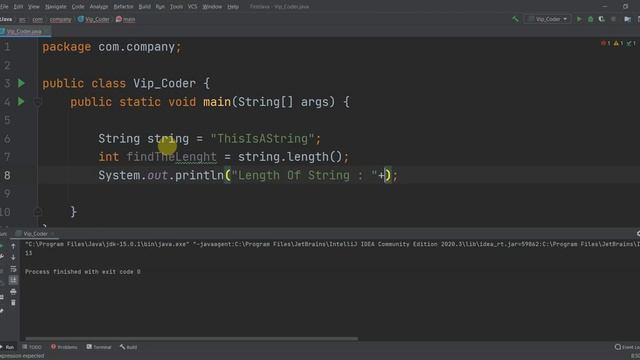This screenshot has height=360, width=640.
Task: Click run gutter arrow beside class Vip_Coder
Action: point(21,83)
